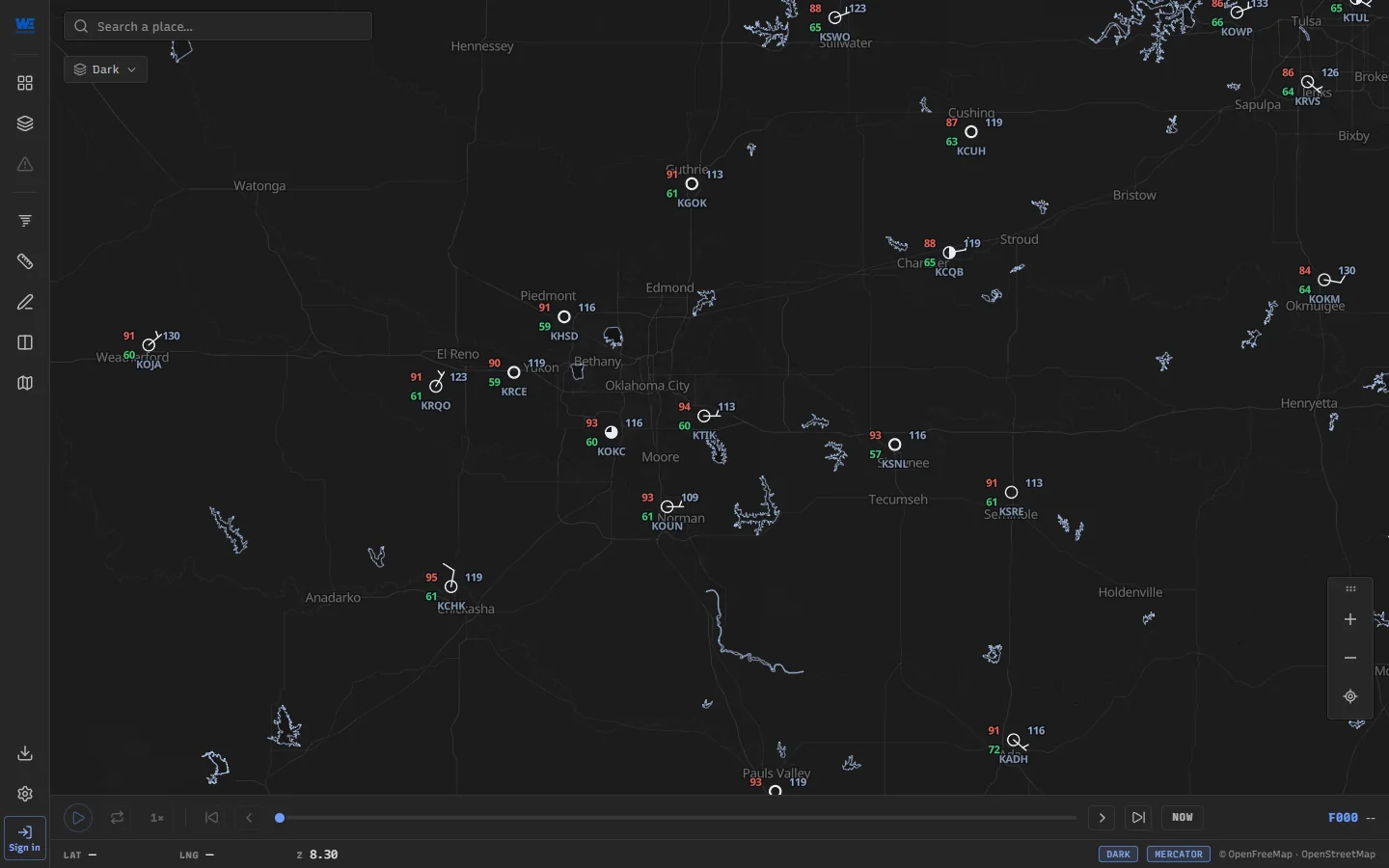1389x868 pixels.
Task: Select the KCUH station marker near Cushing
Action: 972,132
